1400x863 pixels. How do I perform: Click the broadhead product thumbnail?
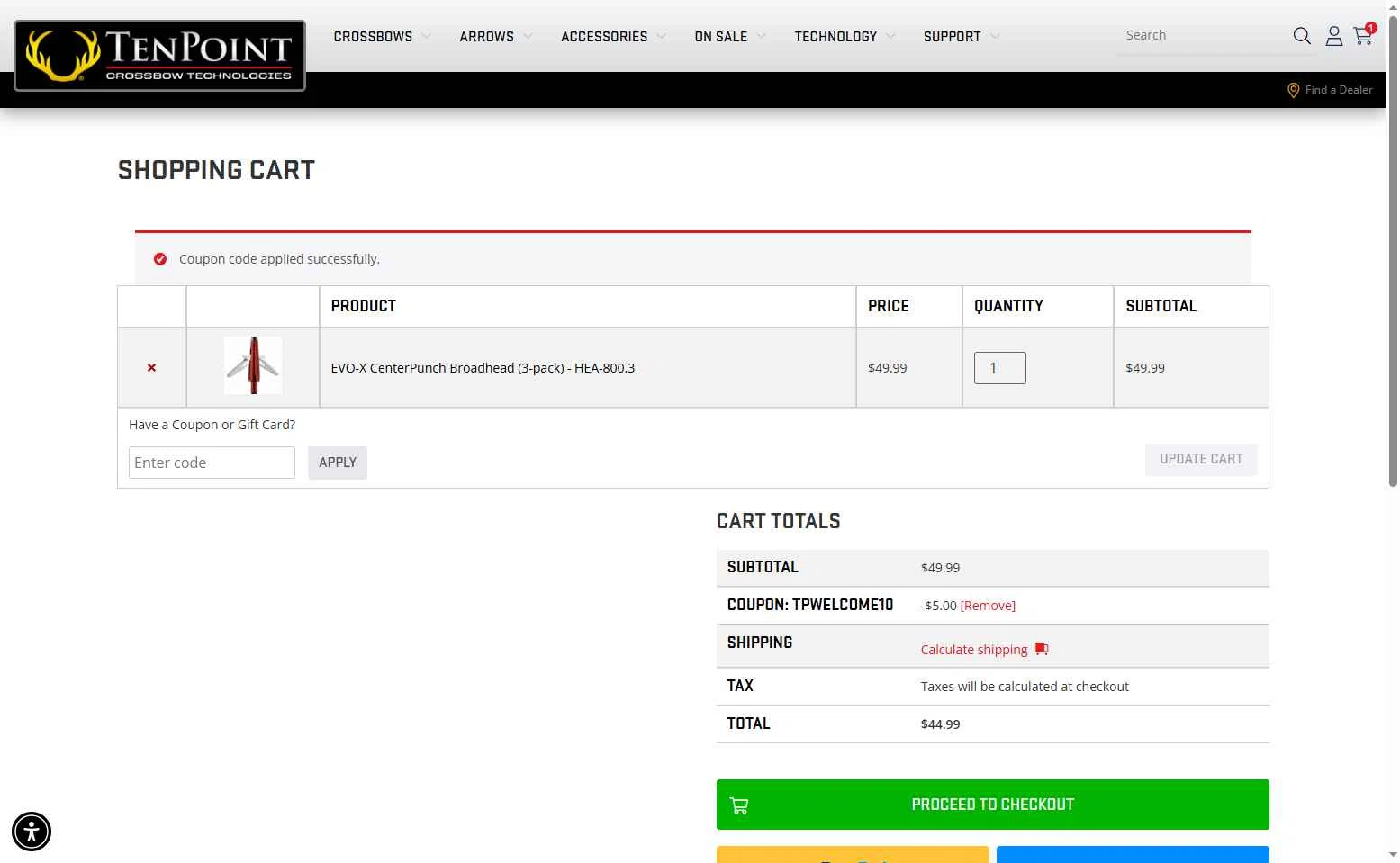click(253, 365)
